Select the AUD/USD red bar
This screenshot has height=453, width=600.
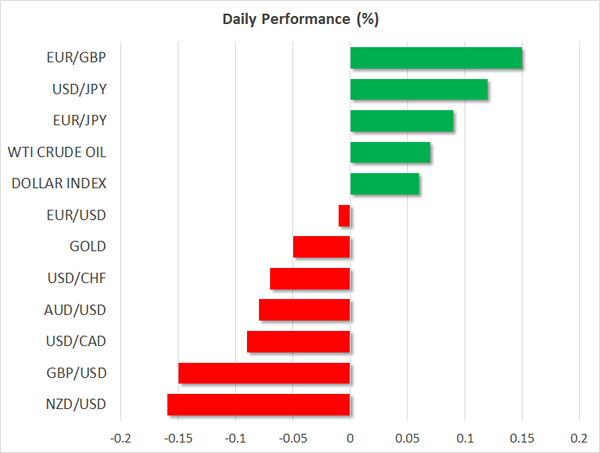(304, 310)
